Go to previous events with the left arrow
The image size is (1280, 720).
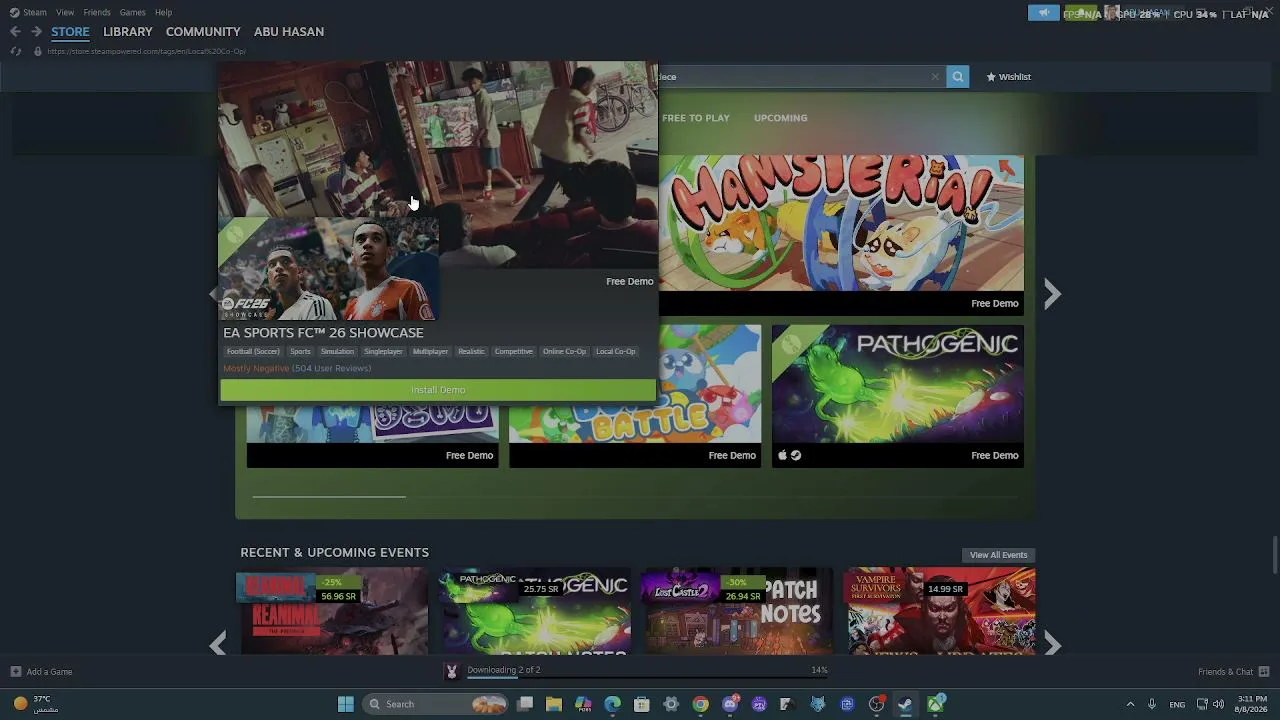pos(218,645)
